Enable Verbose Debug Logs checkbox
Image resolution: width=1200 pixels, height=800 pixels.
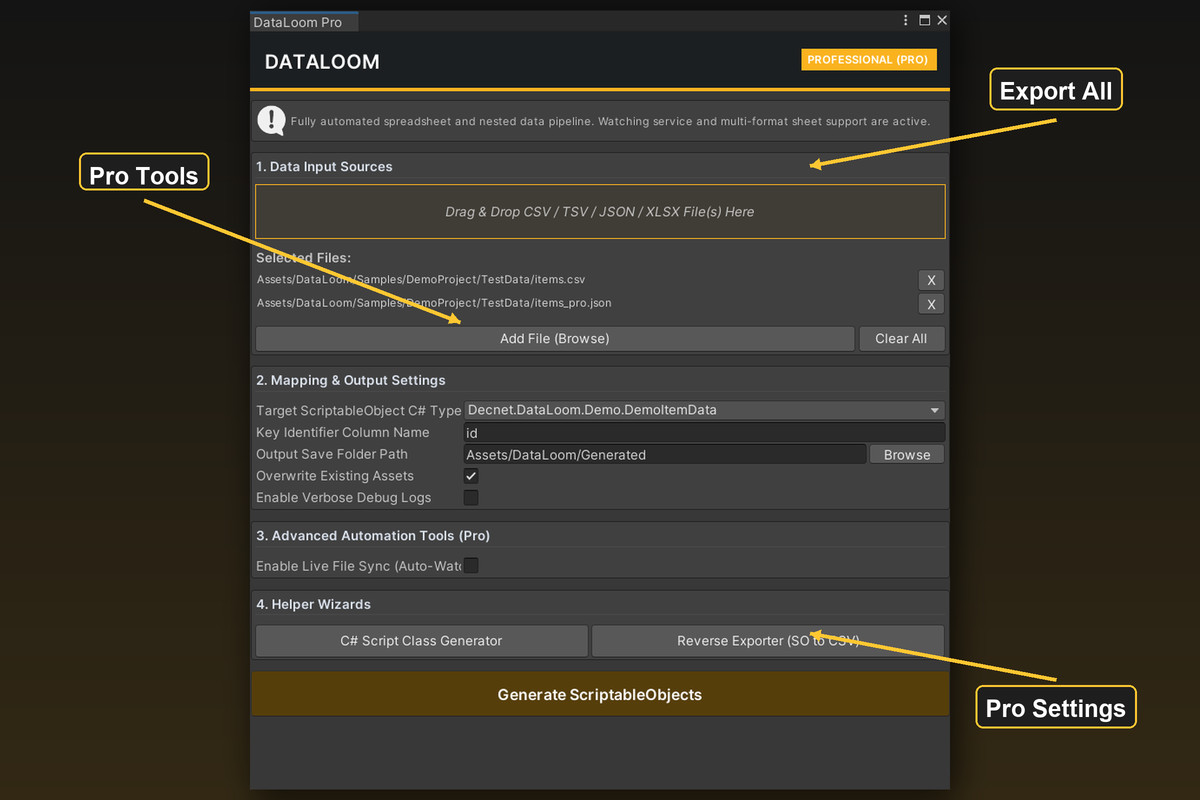point(471,497)
